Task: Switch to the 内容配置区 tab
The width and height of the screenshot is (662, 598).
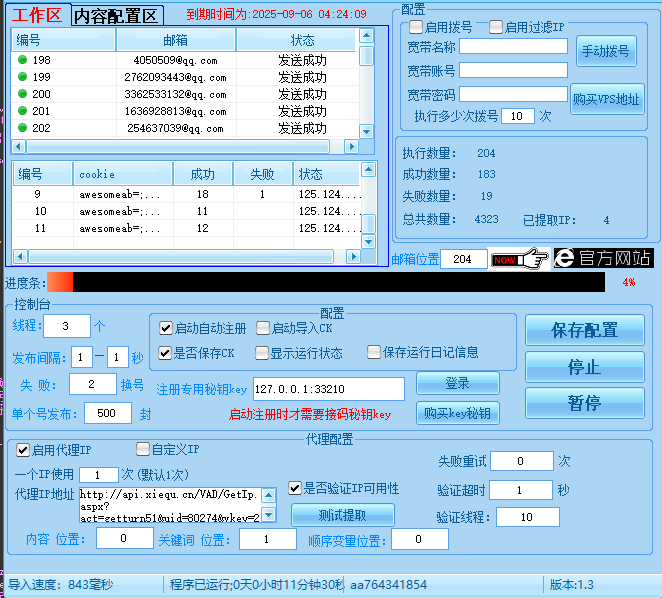Action: [119, 15]
